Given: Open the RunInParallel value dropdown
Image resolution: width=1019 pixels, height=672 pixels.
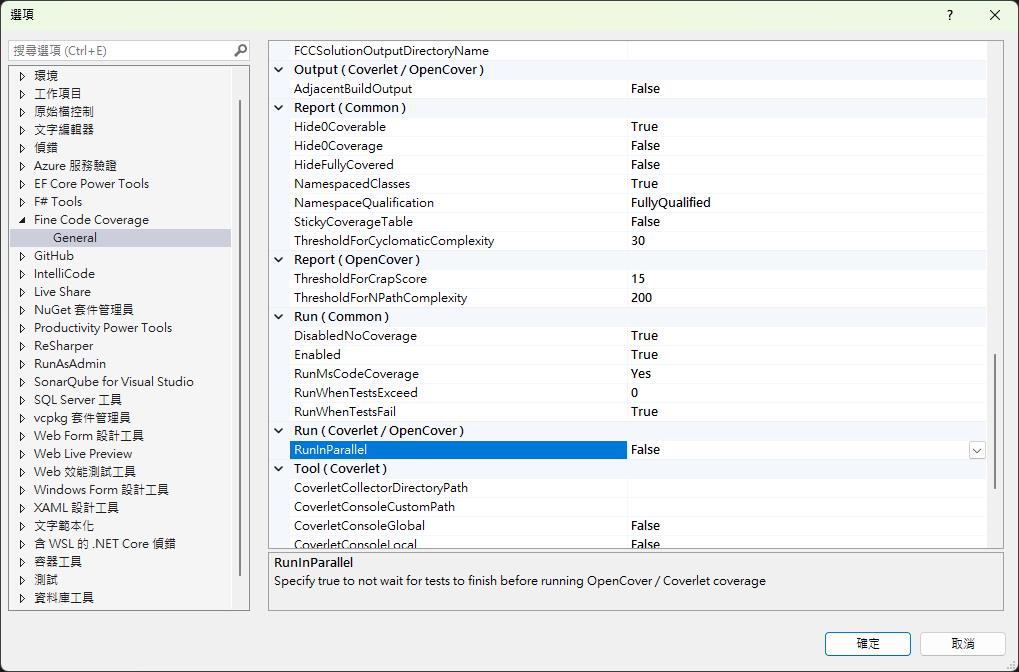Looking at the screenshot, I should click(x=976, y=450).
